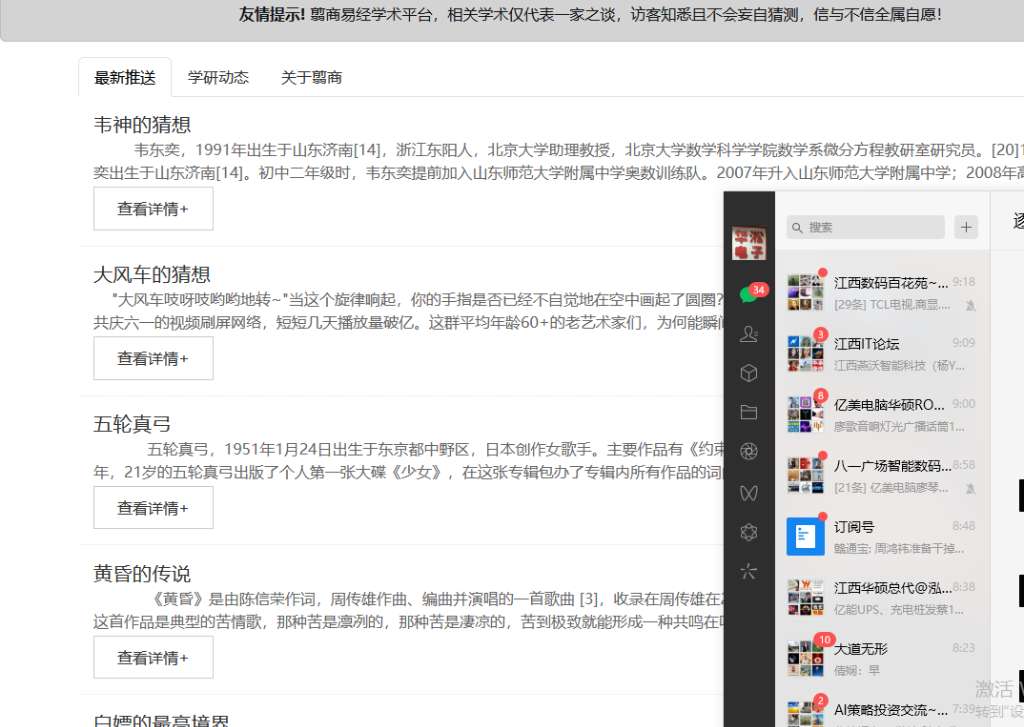This screenshot has height=727, width=1024.
Task: Open the WeChat mini programs icon
Action: point(748,532)
